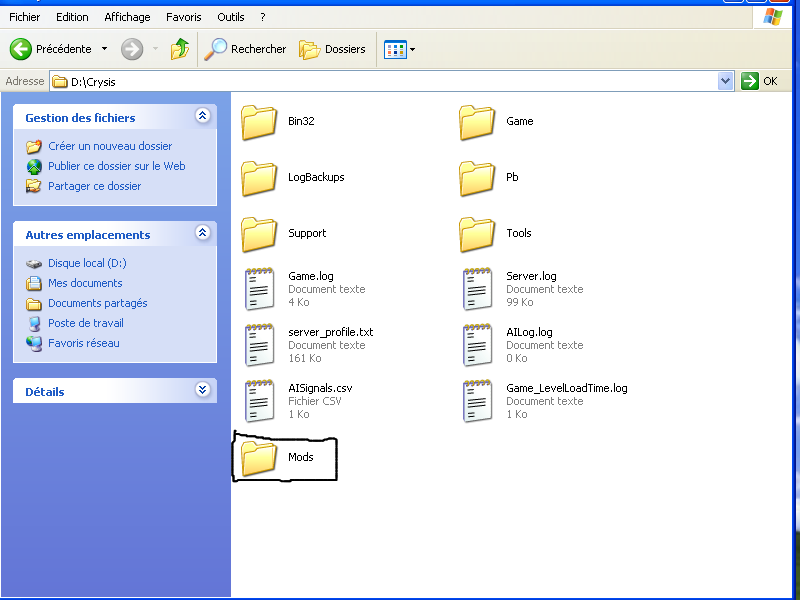Toggle the Dossiers folders pane
The width and height of the screenshot is (800, 600).
[x=333, y=49]
